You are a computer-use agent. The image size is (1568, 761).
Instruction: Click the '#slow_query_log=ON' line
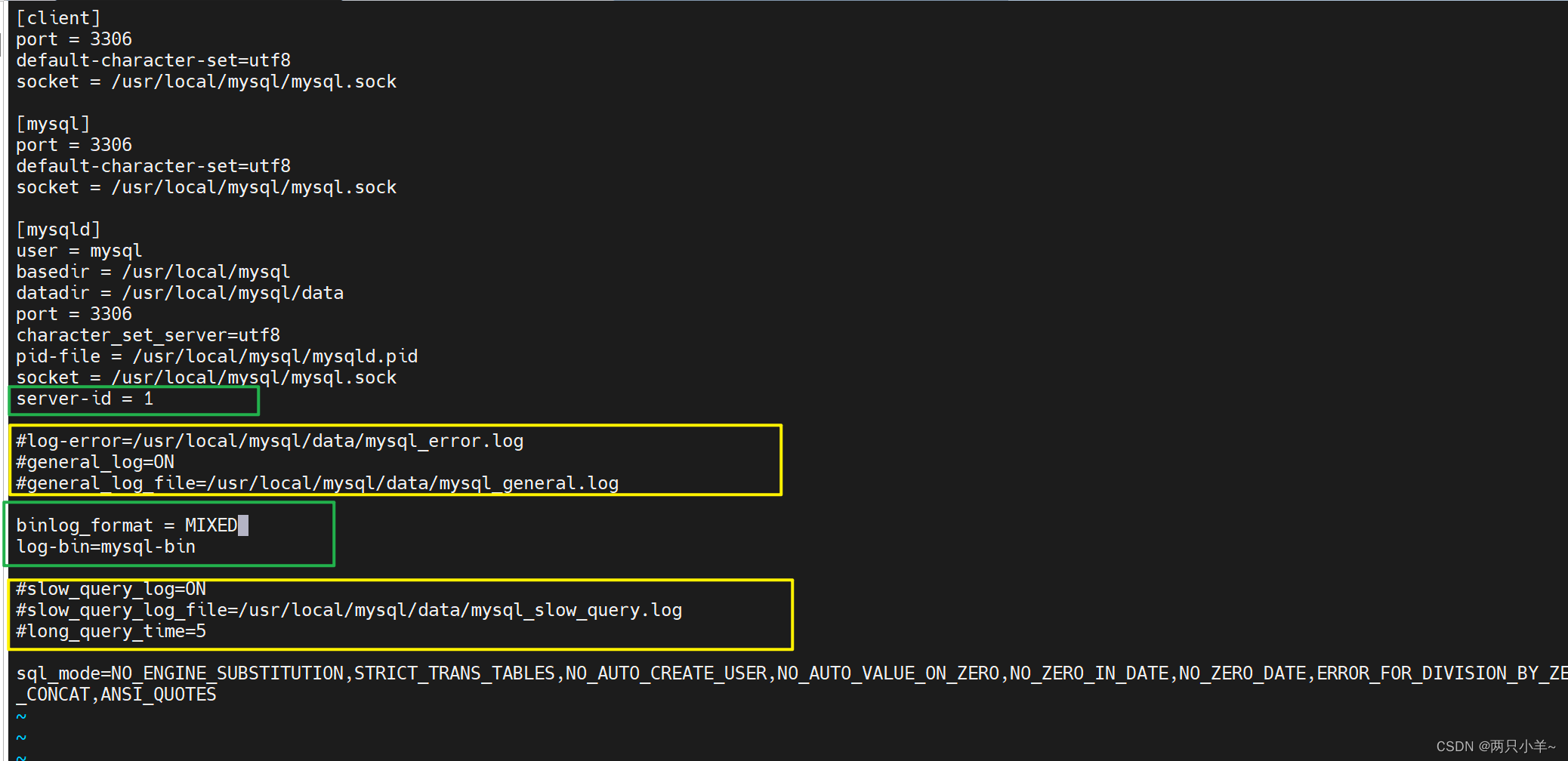pyautogui.click(x=111, y=589)
